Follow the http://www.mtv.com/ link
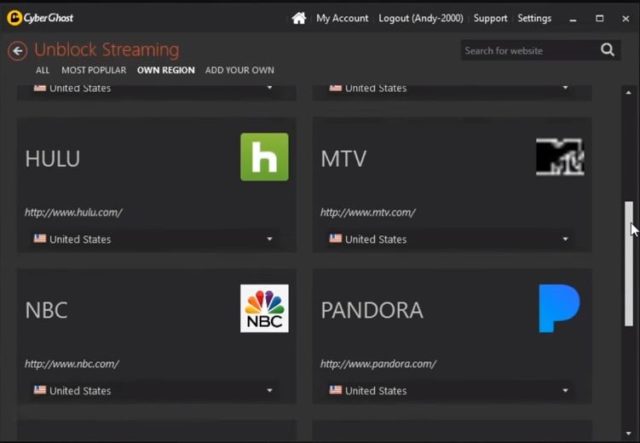Screen dimensions: 640x443 point(368,212)
